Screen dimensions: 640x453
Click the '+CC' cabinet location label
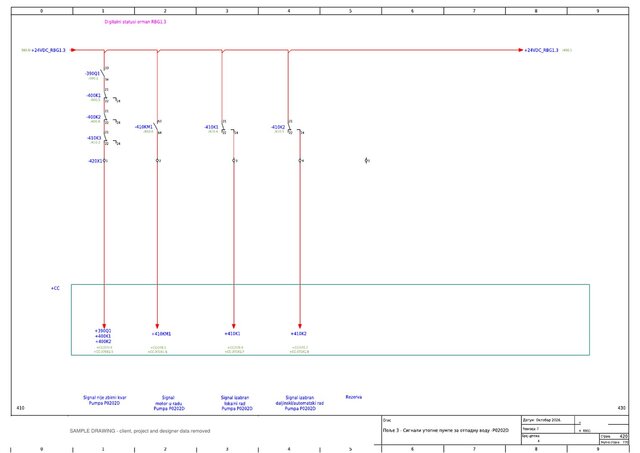coord(55,288)
